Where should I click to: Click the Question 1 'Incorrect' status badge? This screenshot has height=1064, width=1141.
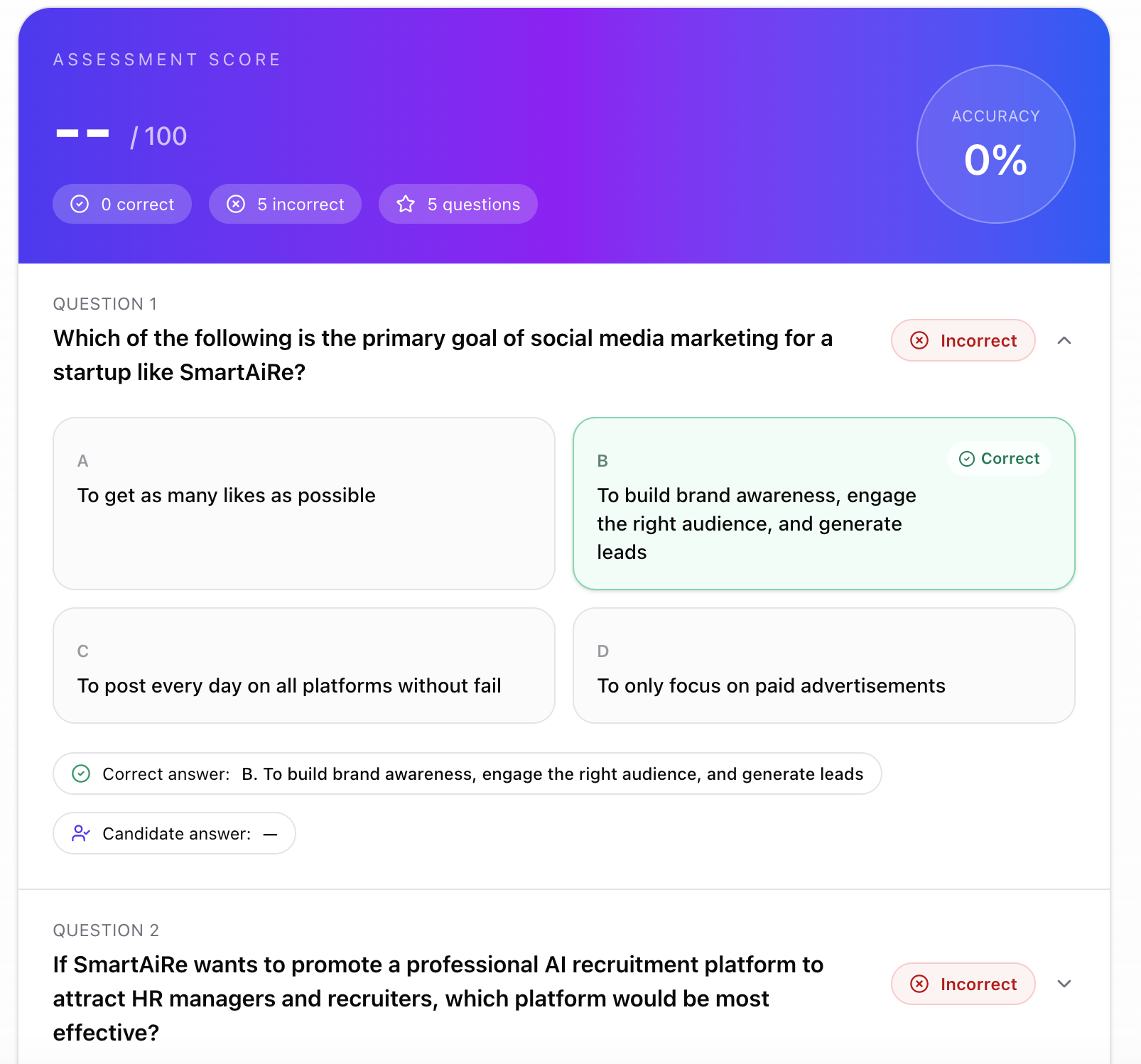click(x=963, y=341)
